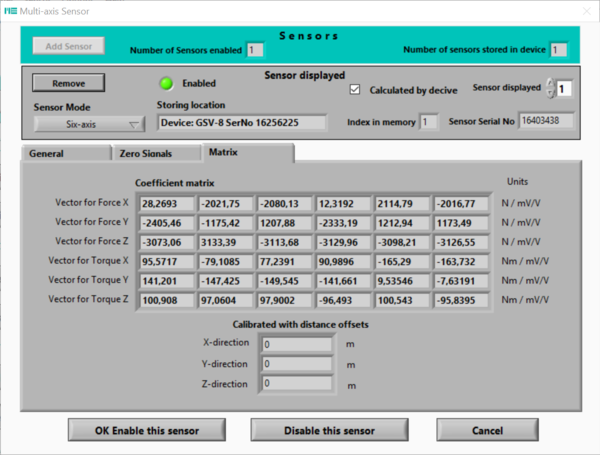600x455 pixels.
Task: Cancel the sensor dialog
Action: point(485,430)
